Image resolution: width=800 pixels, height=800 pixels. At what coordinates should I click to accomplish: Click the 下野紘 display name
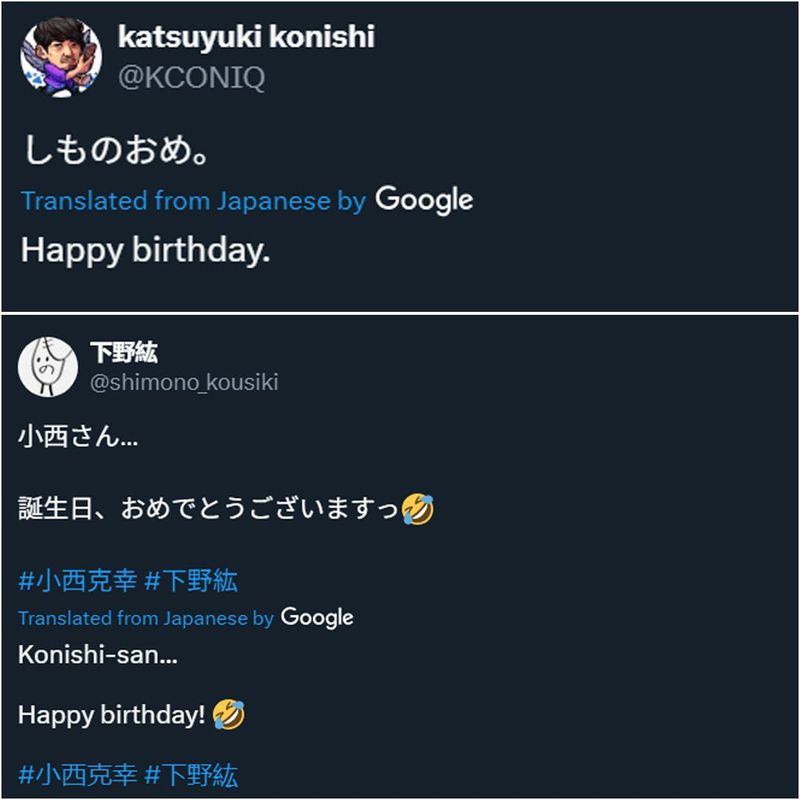[124, 352]
